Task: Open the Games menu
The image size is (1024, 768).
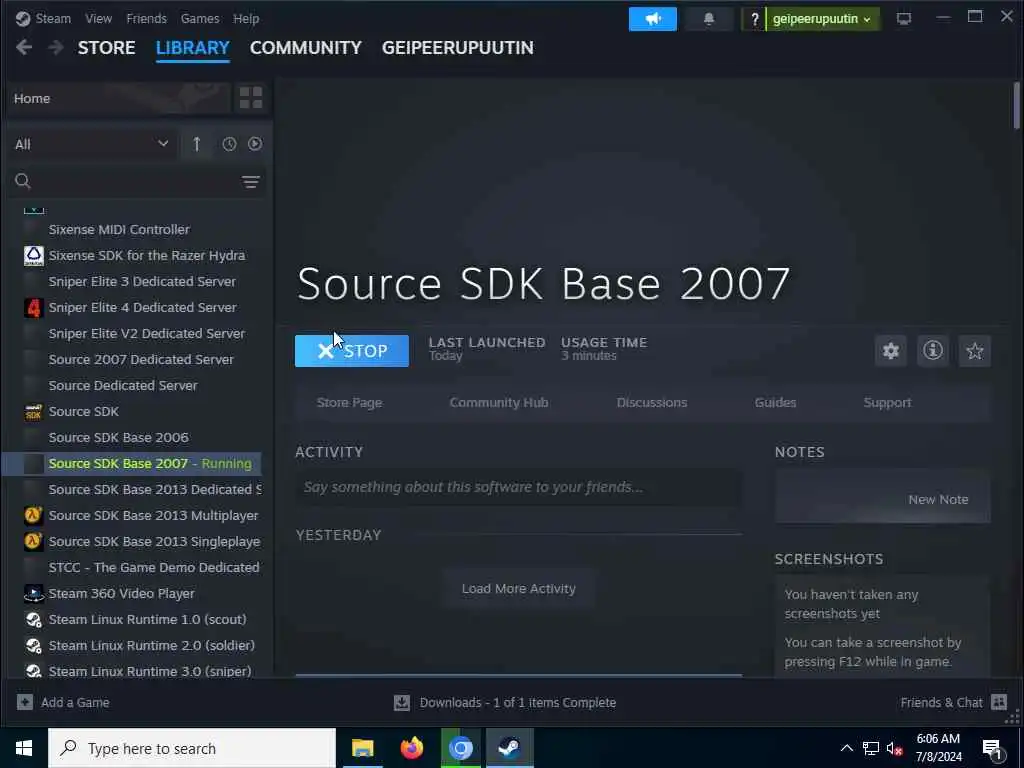Action: 200,18
